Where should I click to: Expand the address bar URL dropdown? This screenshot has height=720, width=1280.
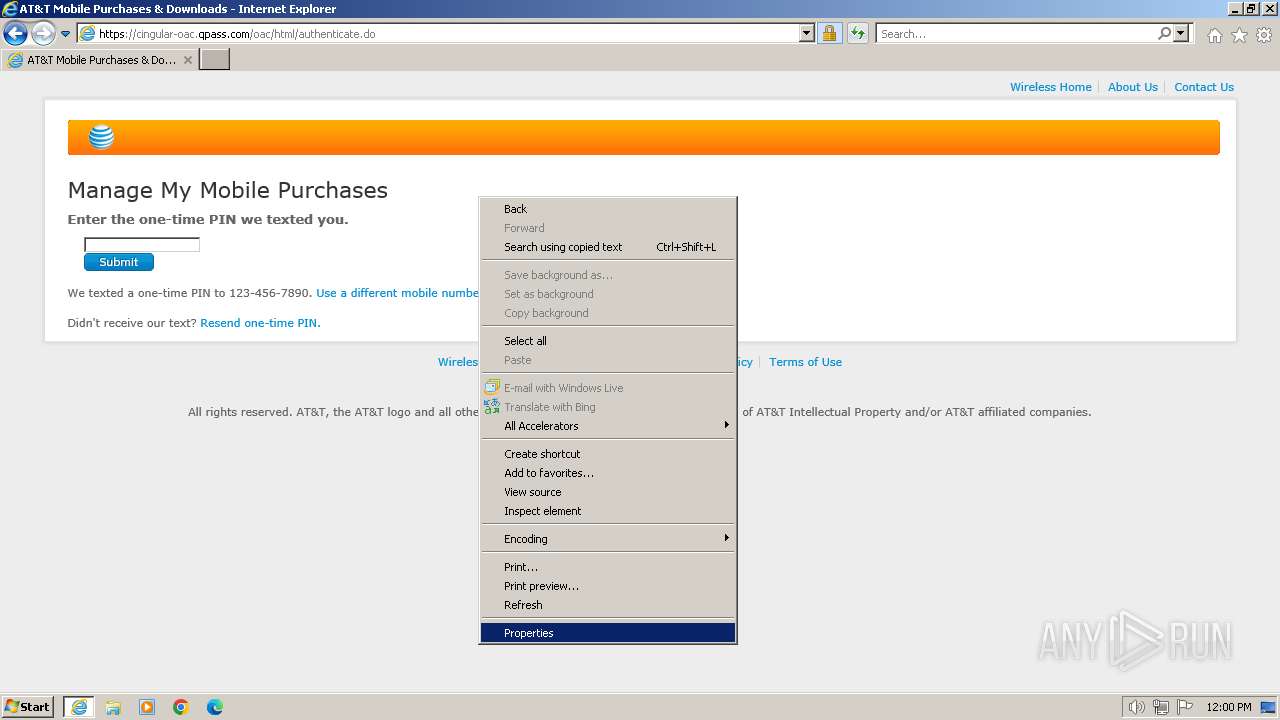tap(807, 33)
